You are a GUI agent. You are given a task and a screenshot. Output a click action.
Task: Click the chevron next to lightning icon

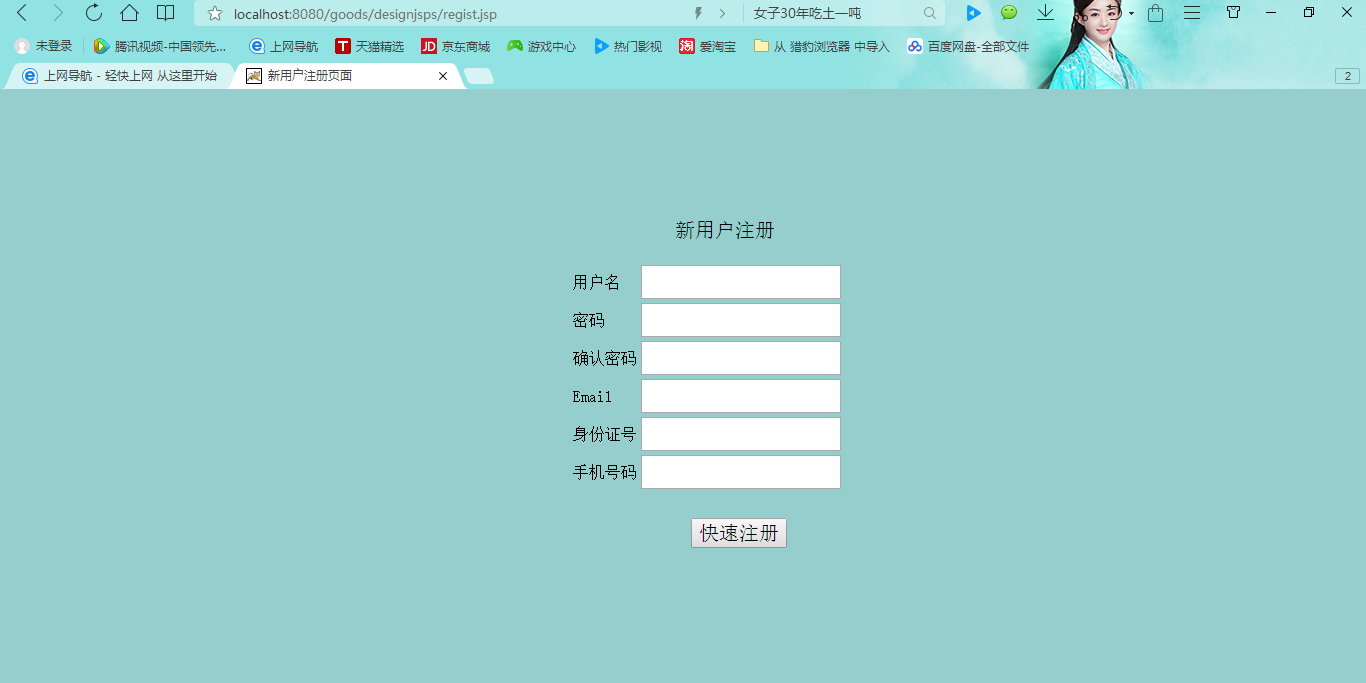point(722,13)
